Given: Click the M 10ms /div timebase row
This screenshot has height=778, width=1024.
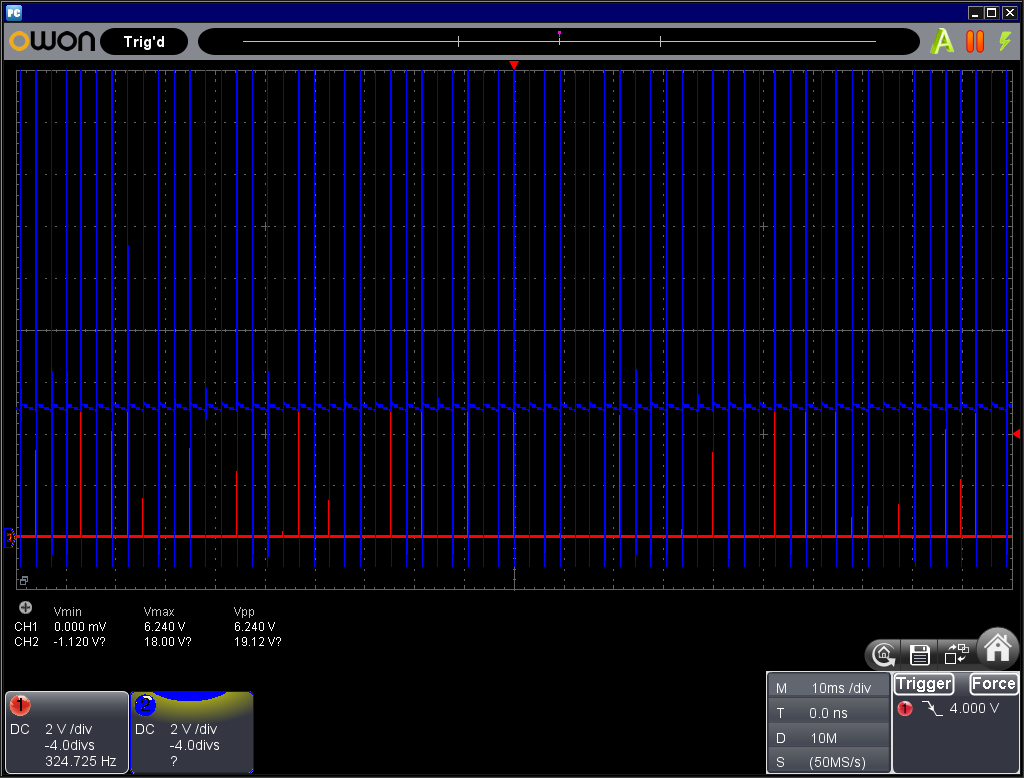Looking at the screenshot, I should (x=829, y=688).
